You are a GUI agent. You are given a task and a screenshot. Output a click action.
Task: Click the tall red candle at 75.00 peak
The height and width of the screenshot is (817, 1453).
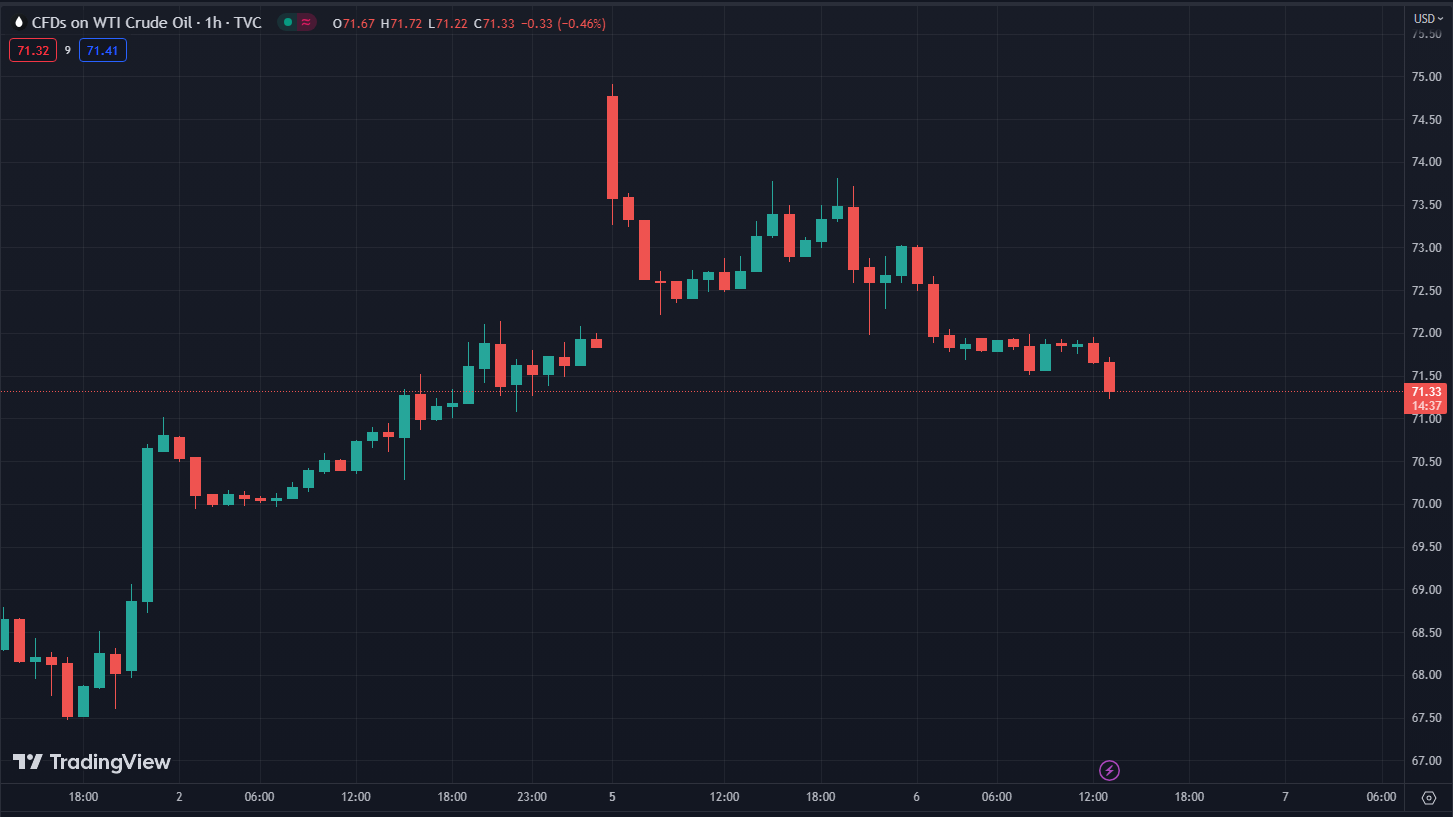612,147
